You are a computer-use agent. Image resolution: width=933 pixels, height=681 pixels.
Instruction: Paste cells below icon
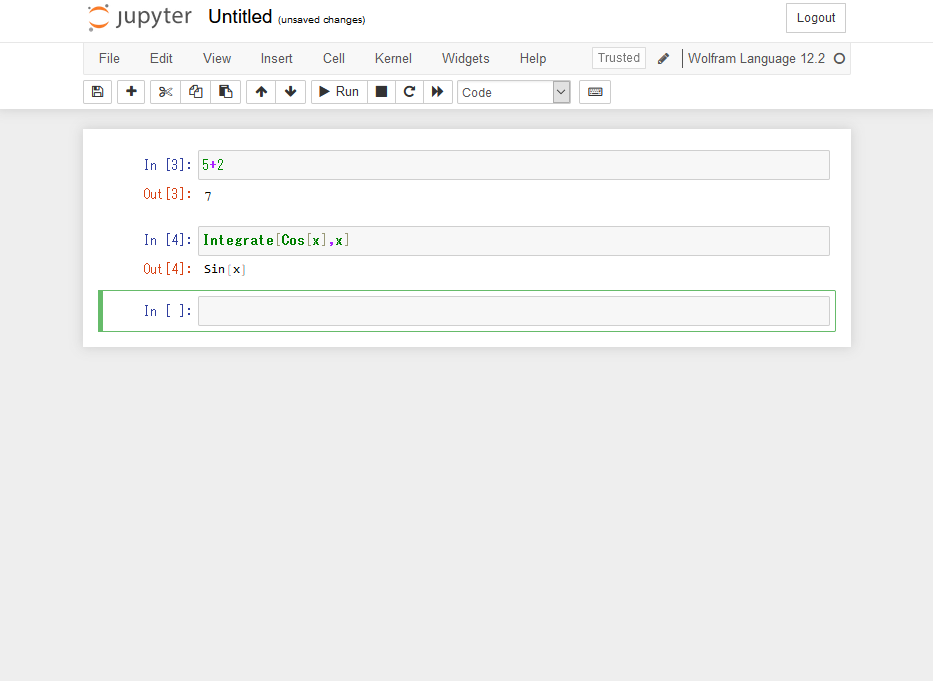[226, 92]
